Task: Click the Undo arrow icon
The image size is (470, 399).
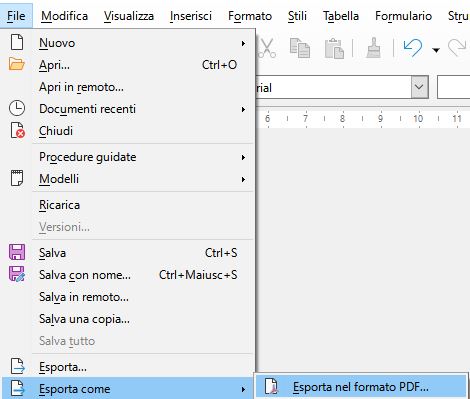Action: click(413, 48)
